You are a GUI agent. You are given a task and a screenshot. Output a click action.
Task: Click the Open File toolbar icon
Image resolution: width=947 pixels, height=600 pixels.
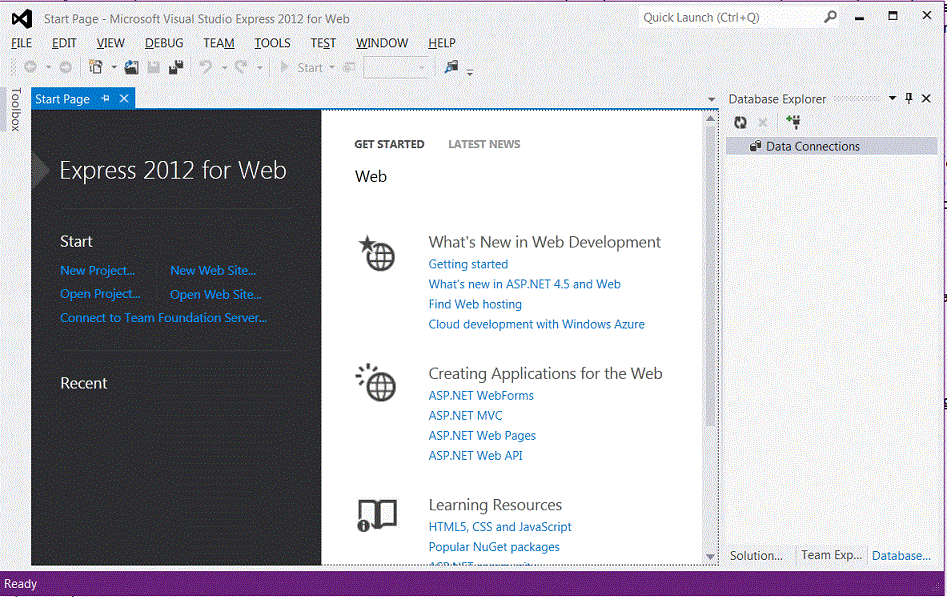(x=131, y=67)
